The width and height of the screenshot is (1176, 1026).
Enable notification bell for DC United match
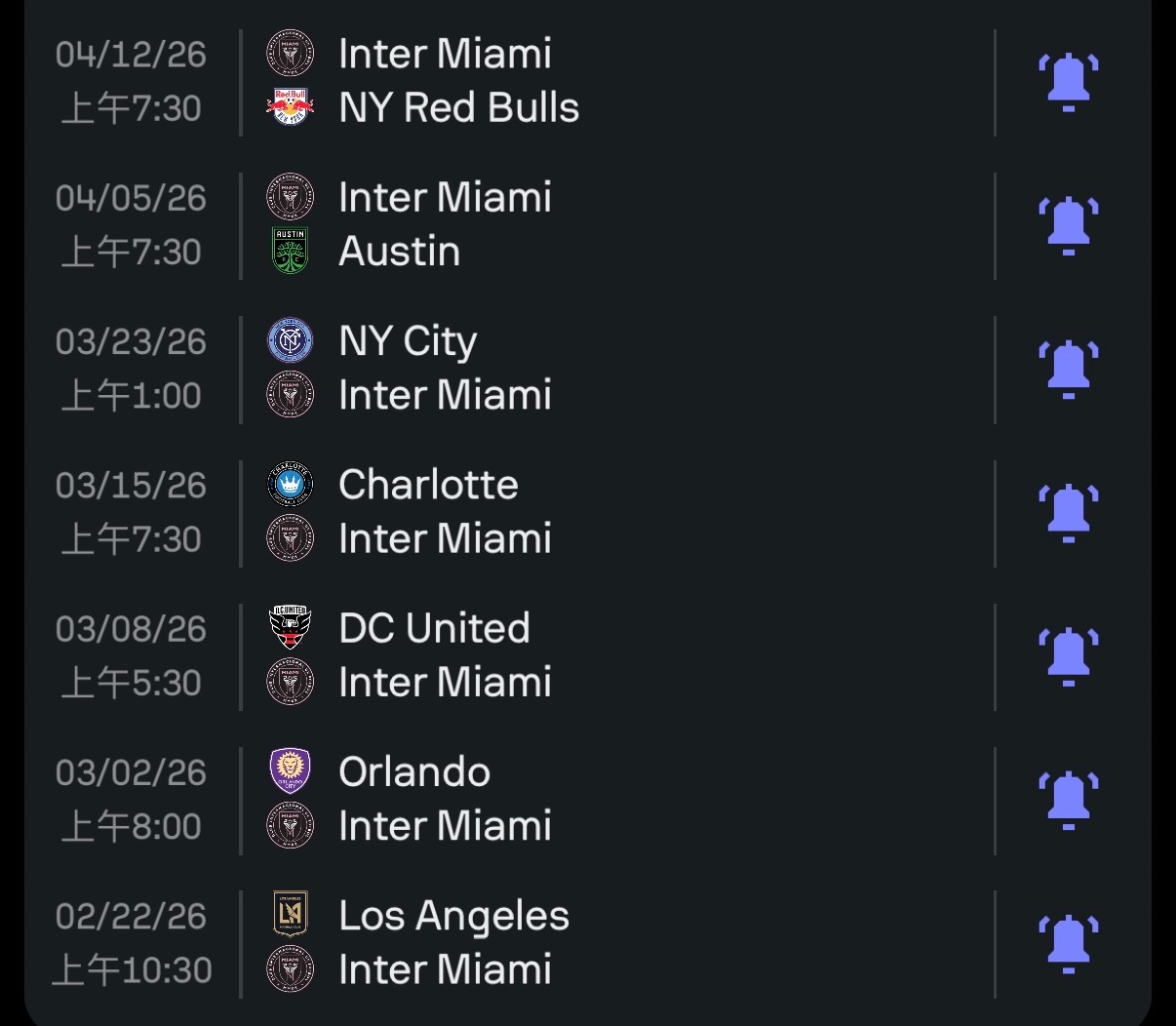pos(1068,655)
